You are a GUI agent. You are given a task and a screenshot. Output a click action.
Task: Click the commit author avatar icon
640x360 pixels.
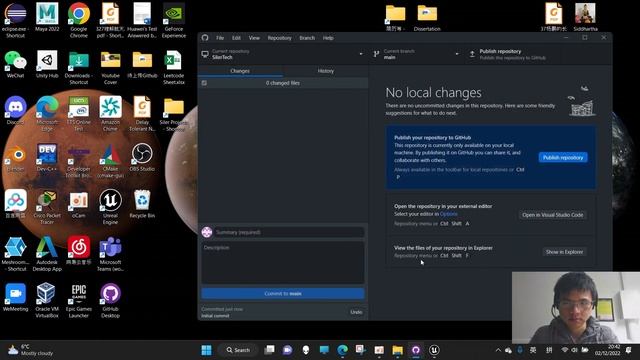(x=207, y=232)
